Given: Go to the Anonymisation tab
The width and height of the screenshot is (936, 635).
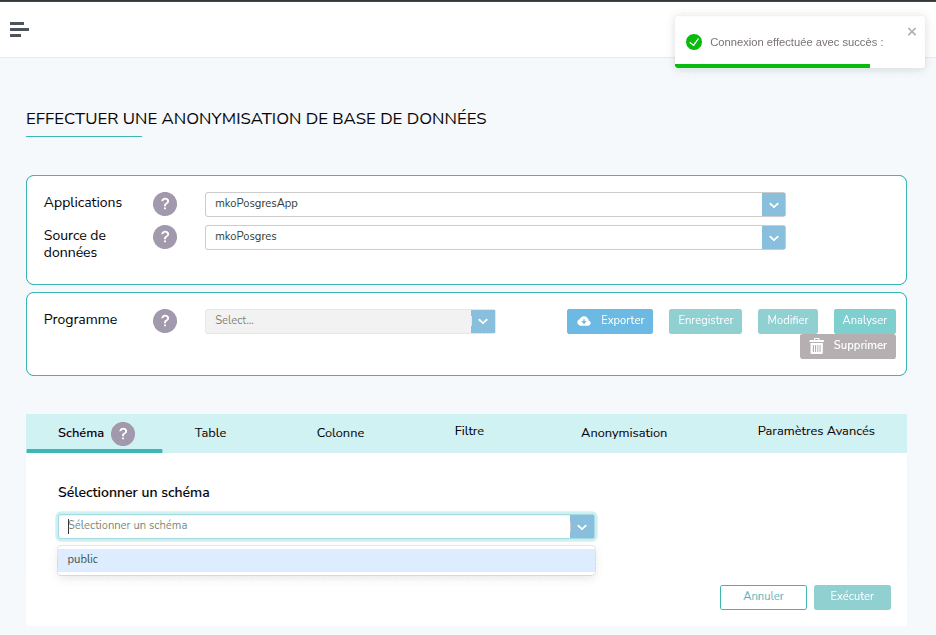Looking at the screenshot, I should tap(624, 433).
